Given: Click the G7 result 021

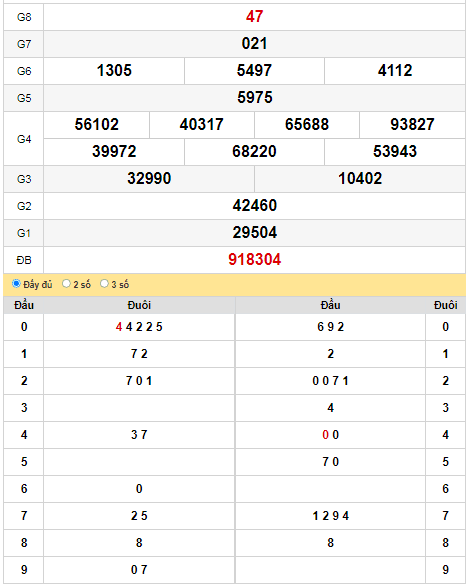Looking at the screenshot, I should [x=255, y=44].
